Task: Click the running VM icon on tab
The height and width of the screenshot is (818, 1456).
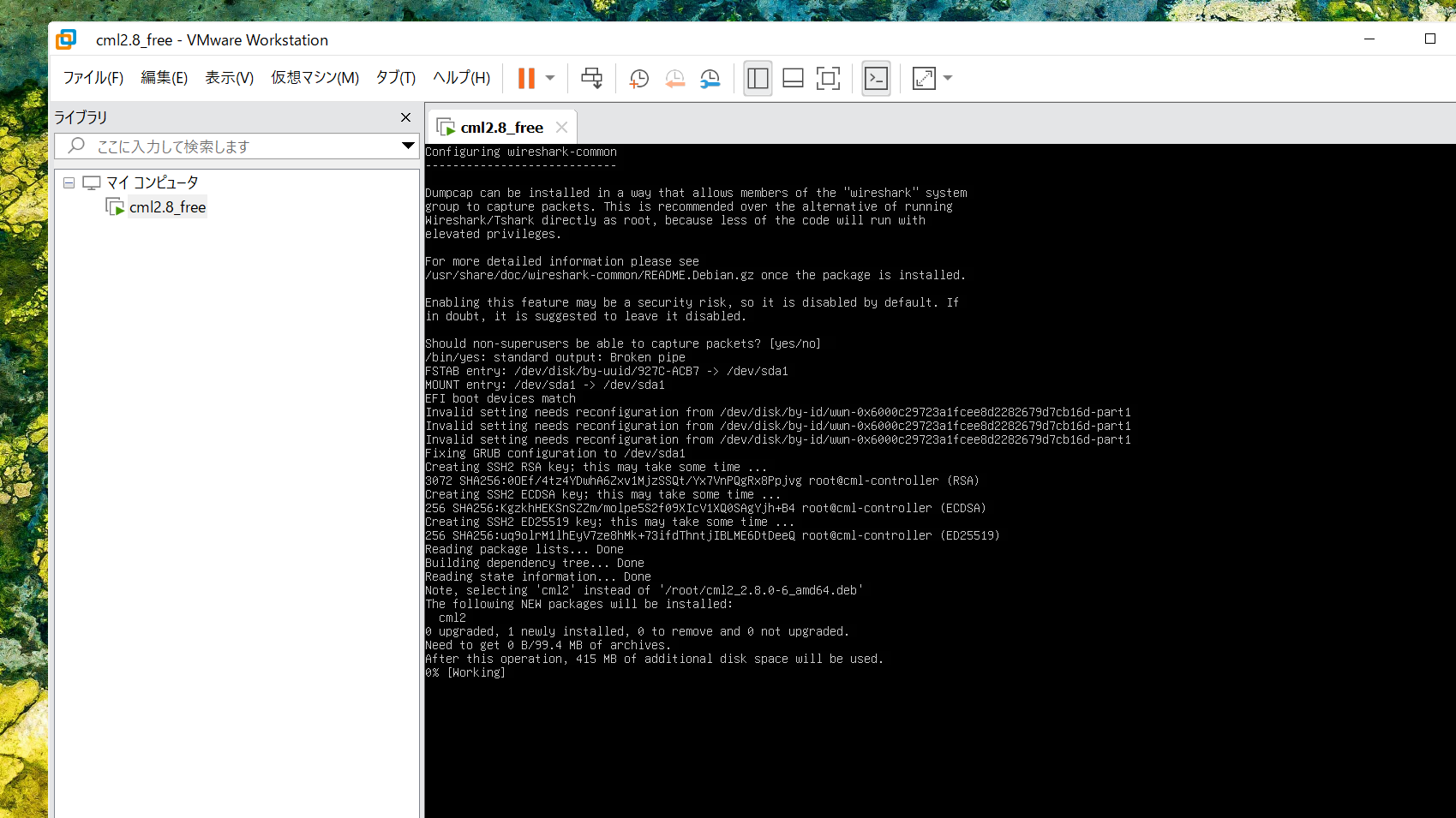Action: [x=446, y=128]
